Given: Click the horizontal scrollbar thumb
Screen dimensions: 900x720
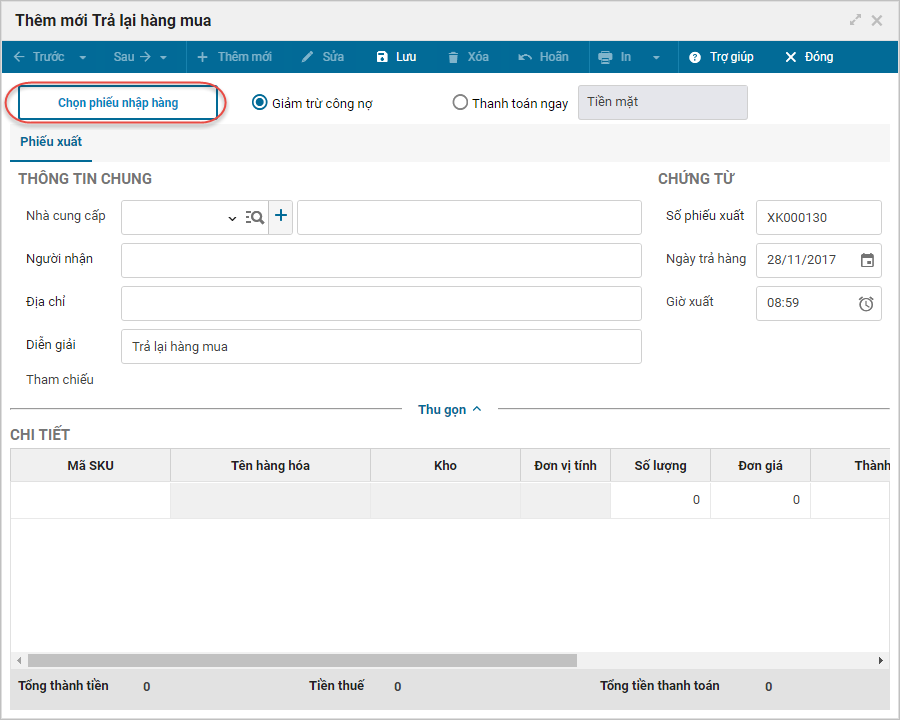Looking at the screenshot, I should [x=302, y=660].
